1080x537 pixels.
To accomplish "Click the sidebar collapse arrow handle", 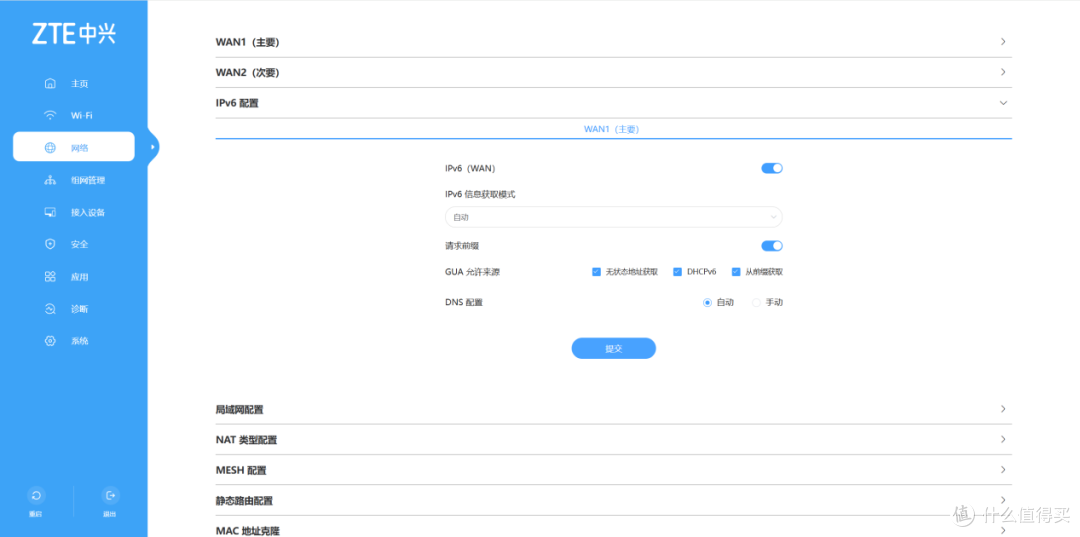I will tap(153, 147).
